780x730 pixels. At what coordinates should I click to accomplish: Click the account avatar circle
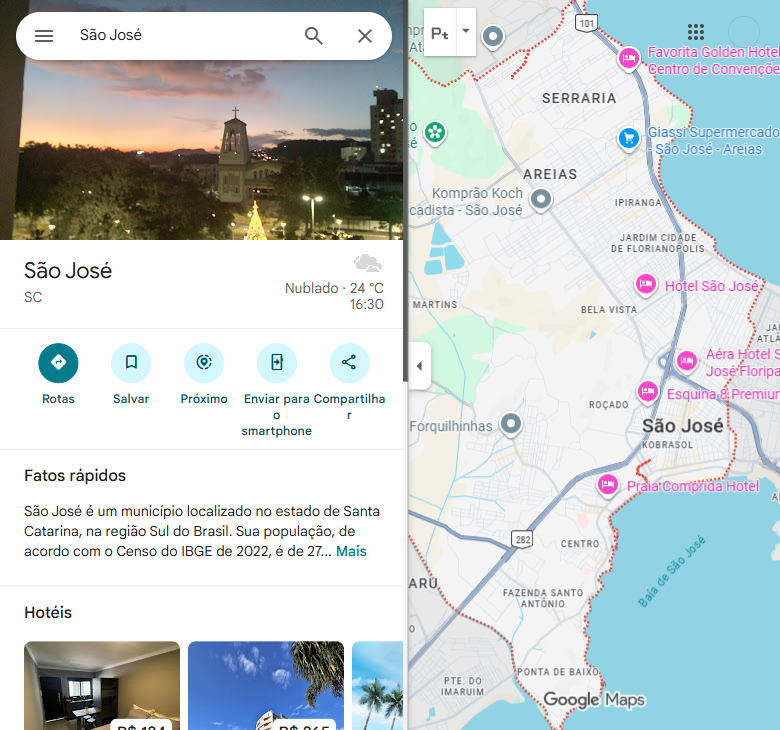tap(744, 32)
